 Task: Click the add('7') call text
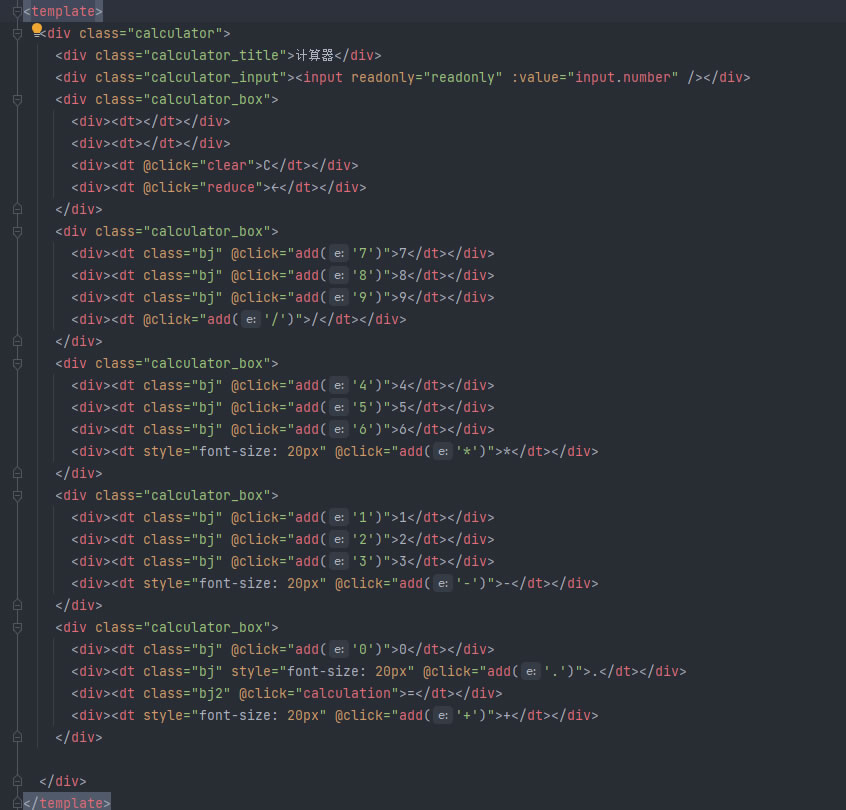339,254
